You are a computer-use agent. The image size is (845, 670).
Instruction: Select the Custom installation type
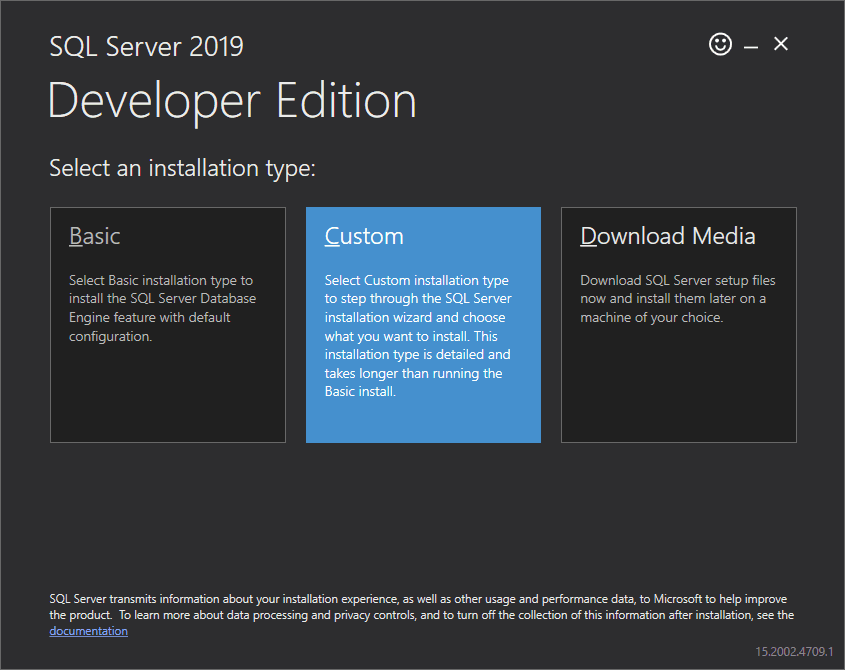(x=422, y=325)
